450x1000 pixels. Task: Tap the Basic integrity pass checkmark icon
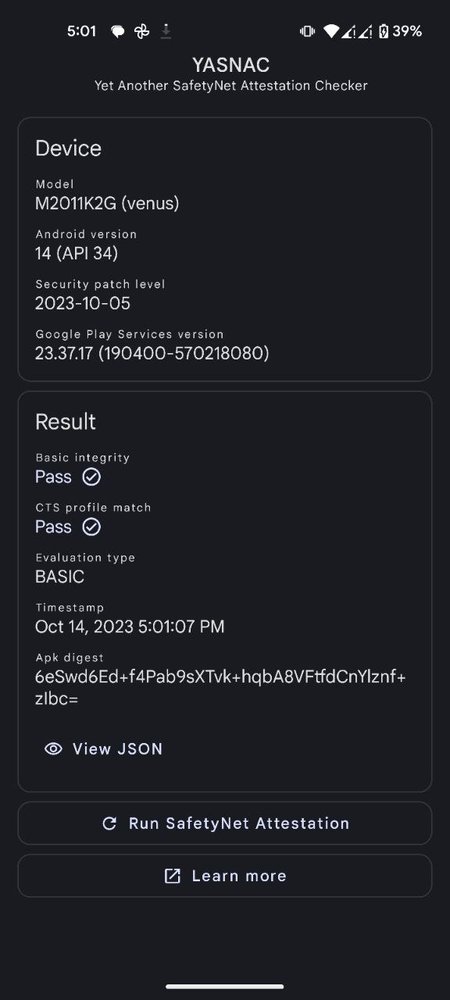click(x=92, y=477)
